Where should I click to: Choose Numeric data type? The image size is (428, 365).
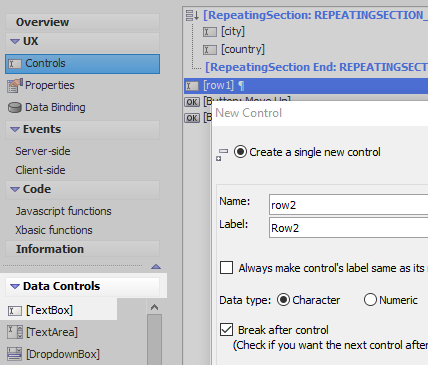[x=370, y=300]
